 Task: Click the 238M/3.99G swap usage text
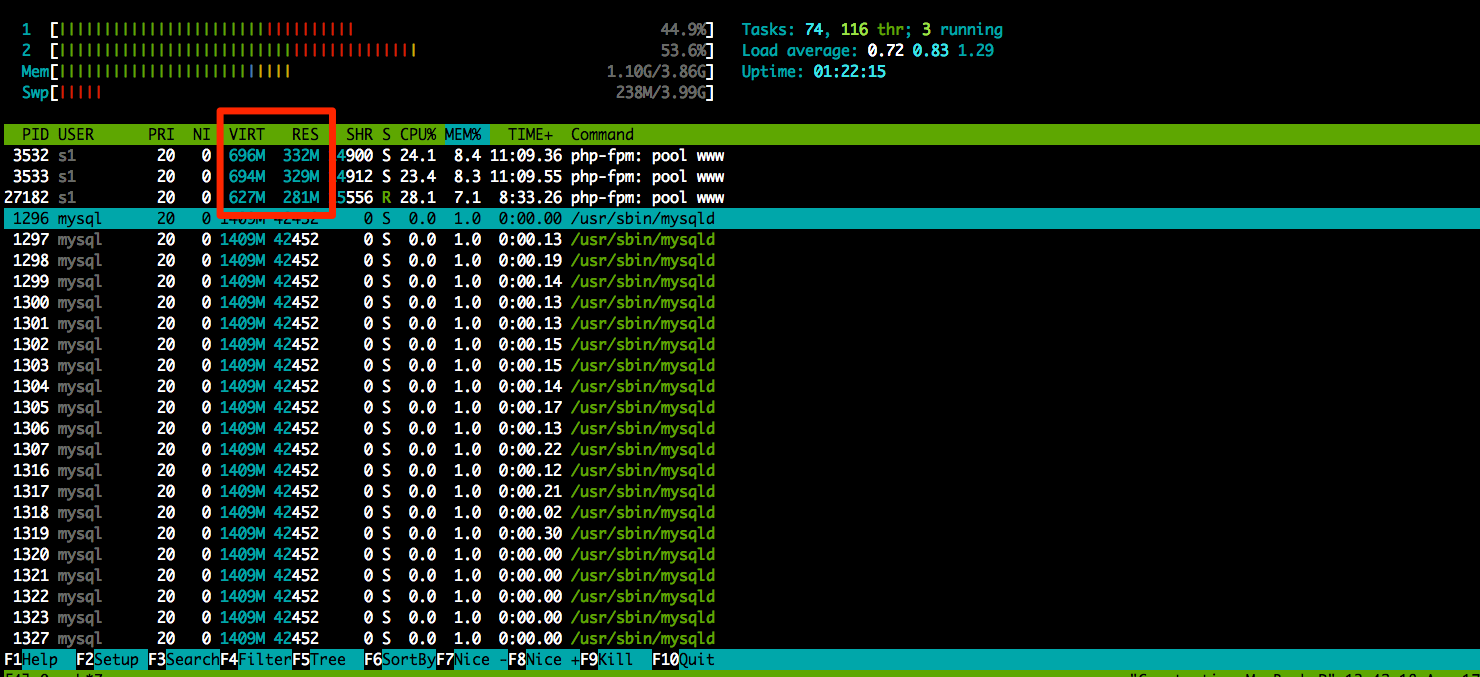pos(661,93)
